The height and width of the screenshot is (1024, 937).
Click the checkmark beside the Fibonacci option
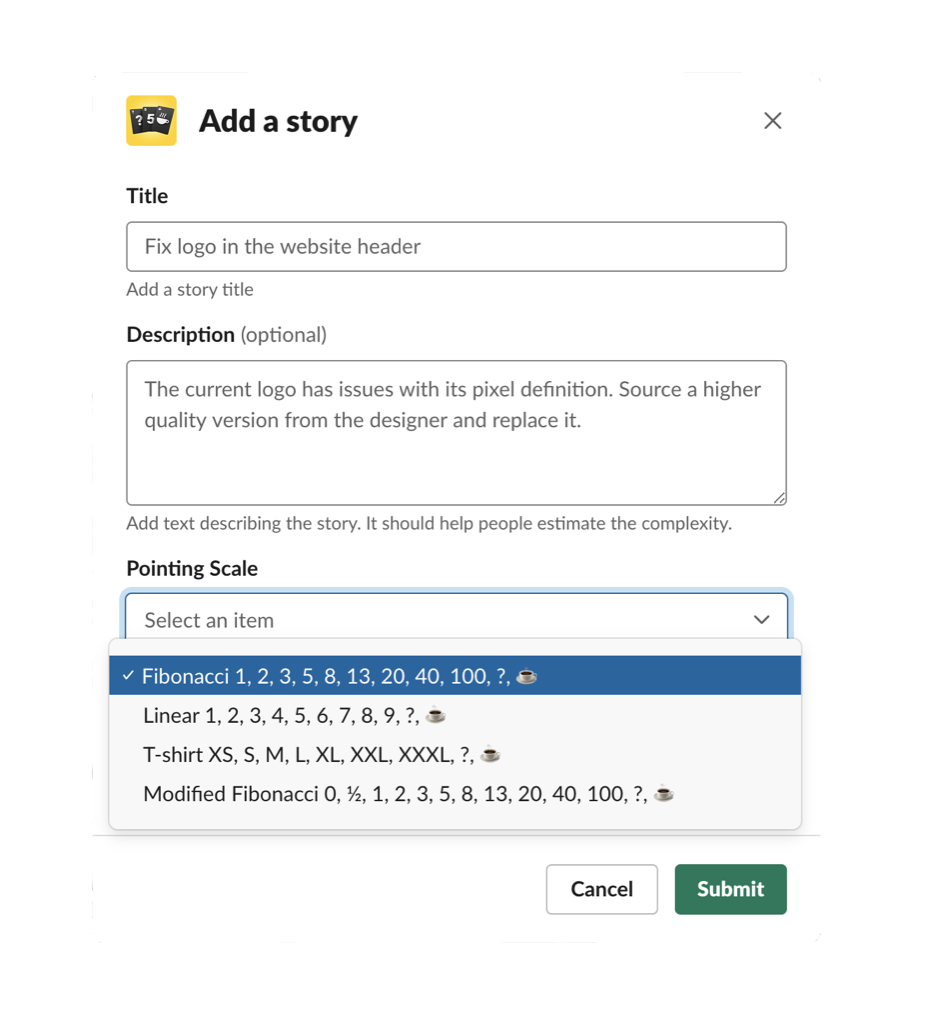point(128,676)
